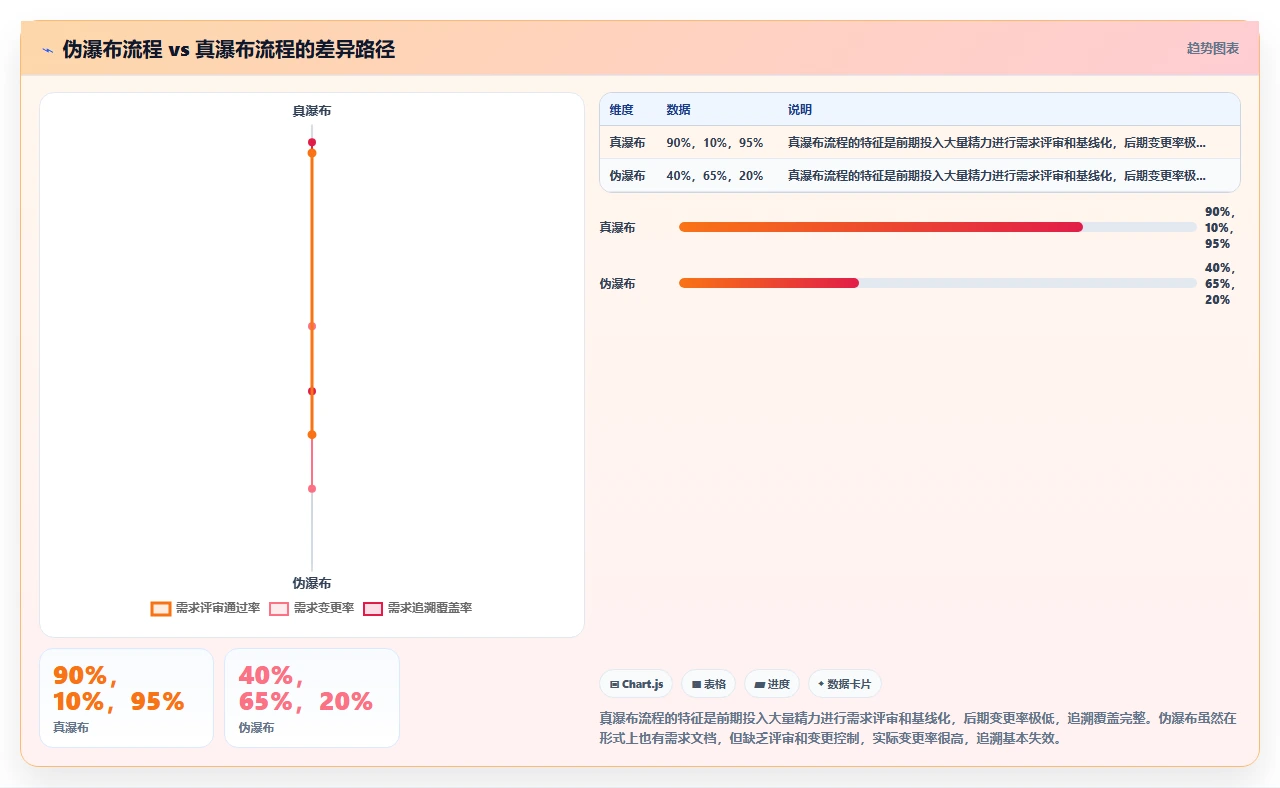The height and width of the screenshot is (788, 1280).
Task: Click the 伪瀑布 progress bar label
Action: [x=617, y=283]
